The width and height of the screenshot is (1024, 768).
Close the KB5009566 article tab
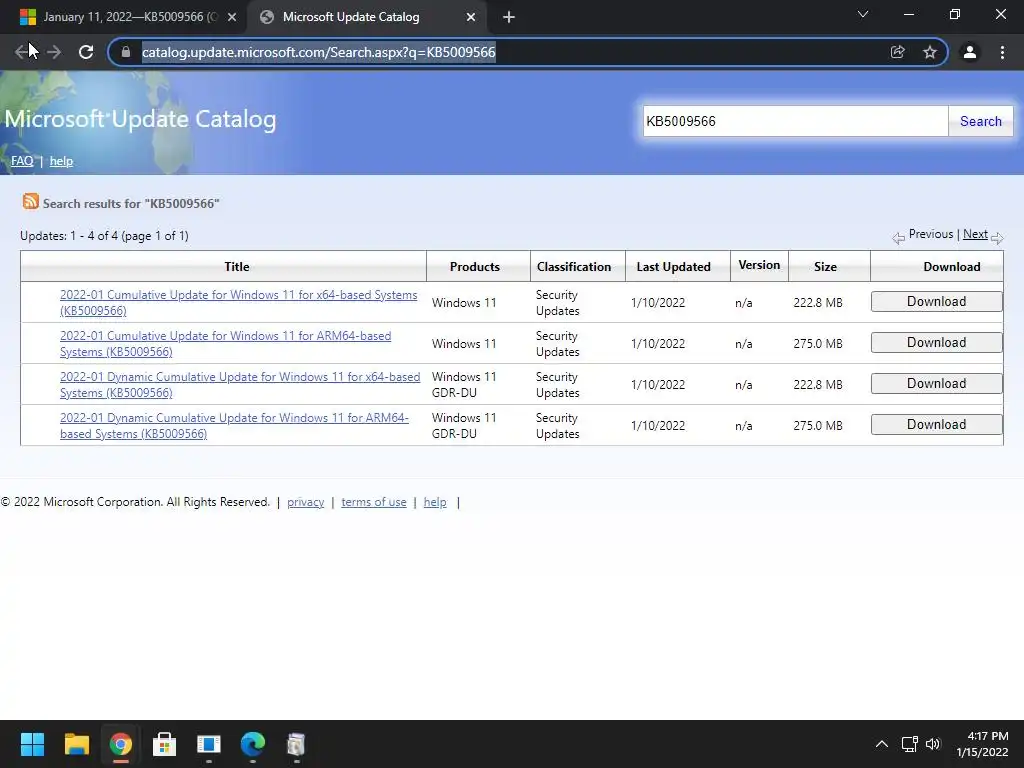pyautogui.click(x=232, y=18)
